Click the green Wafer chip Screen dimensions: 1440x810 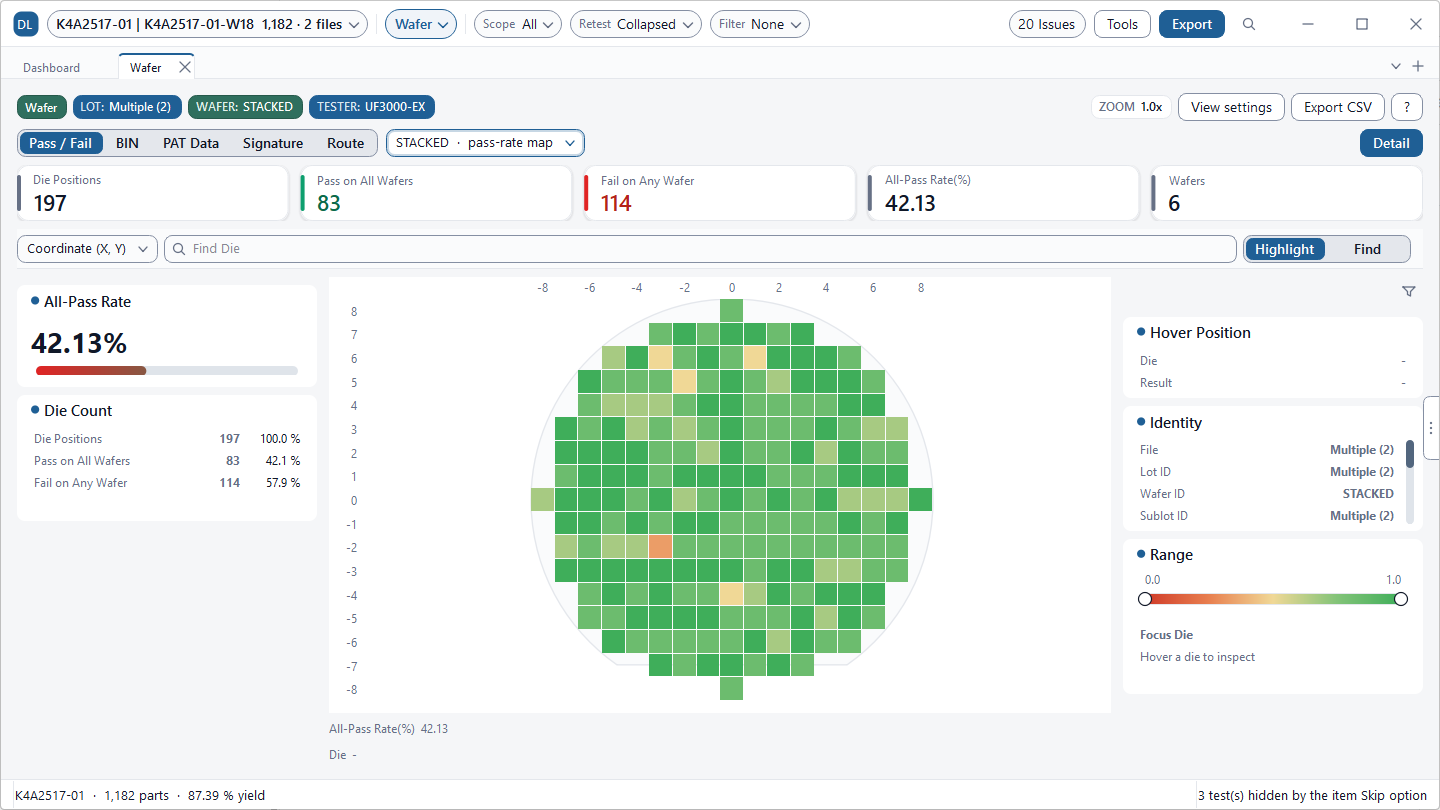pyautogui.click(x=41, y=107)
